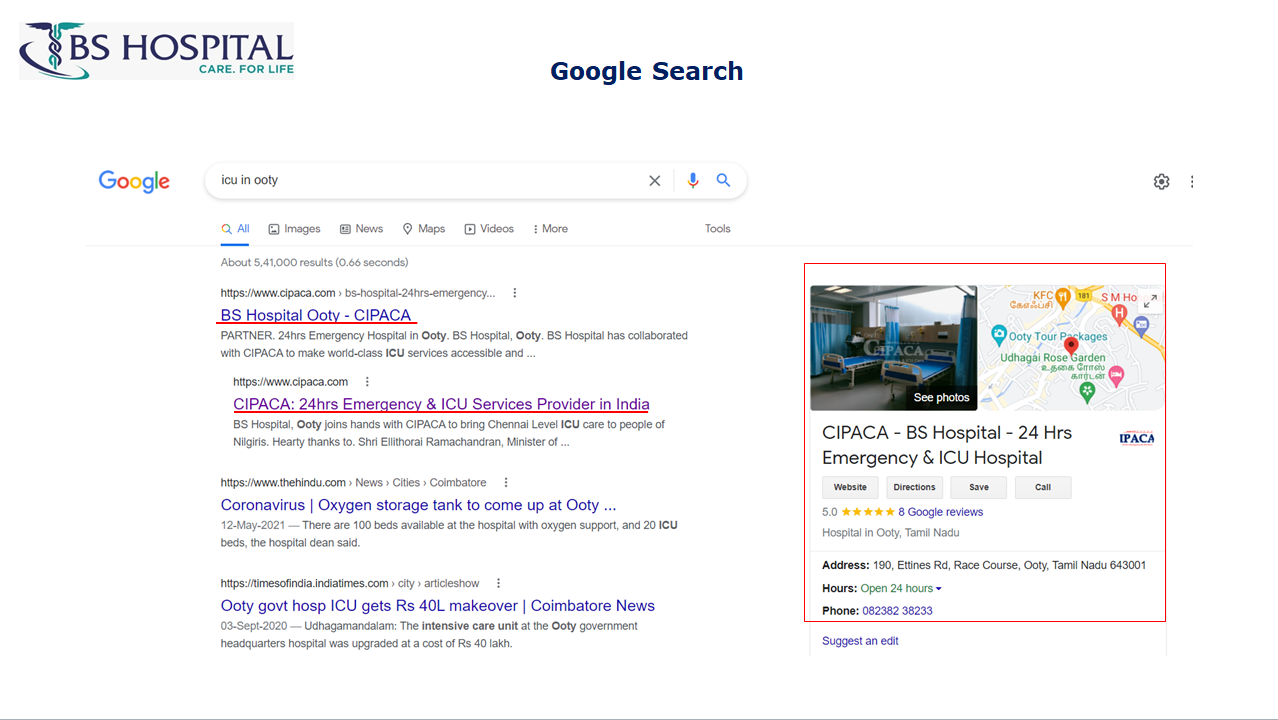
Task: Clear the search box with X icon
Action: coord(655,181)
